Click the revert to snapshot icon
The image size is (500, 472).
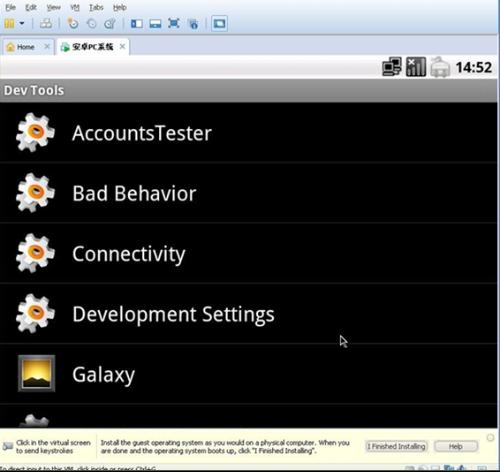tap(91, 24)
